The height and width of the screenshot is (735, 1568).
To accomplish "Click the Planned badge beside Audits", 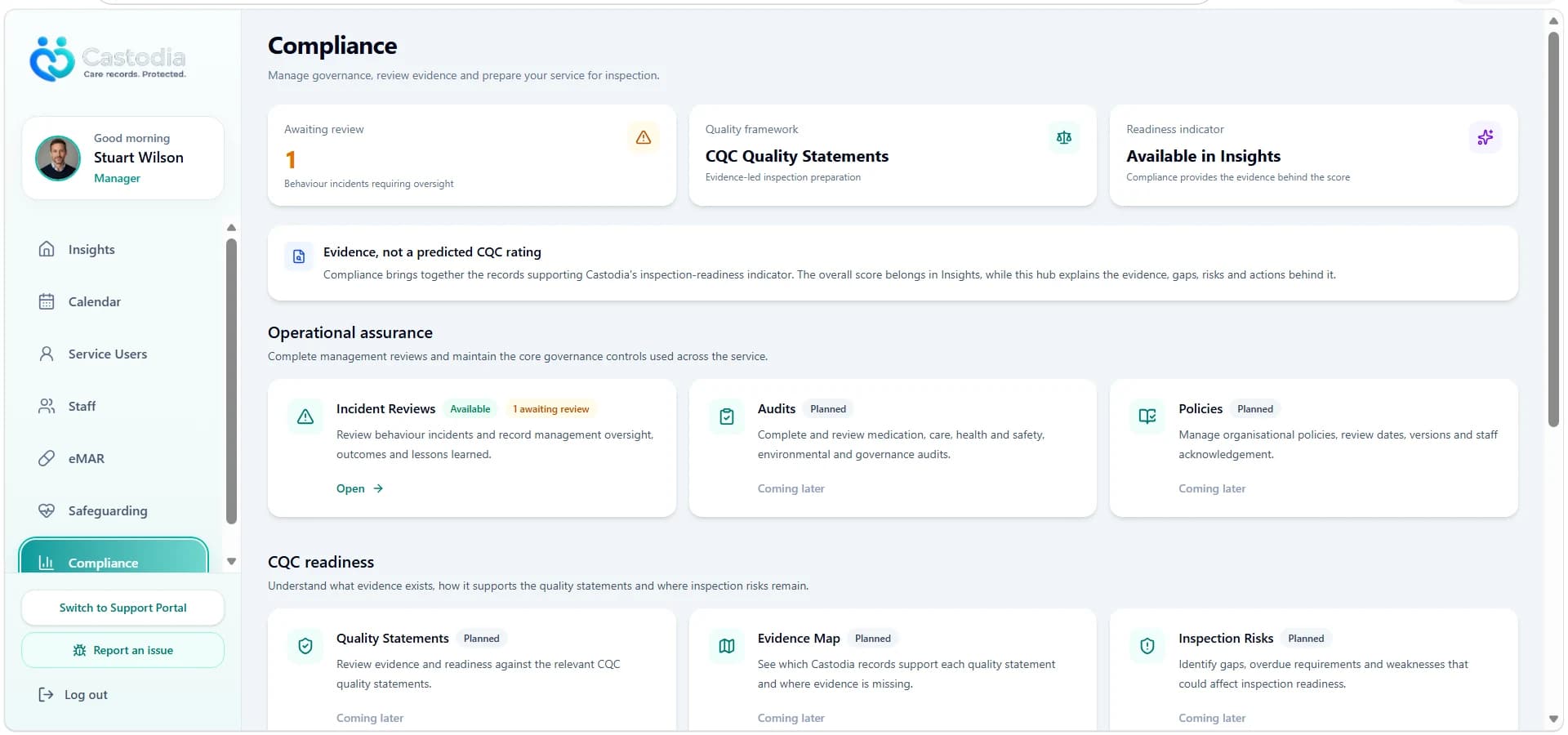I will [x=828, y=409].
